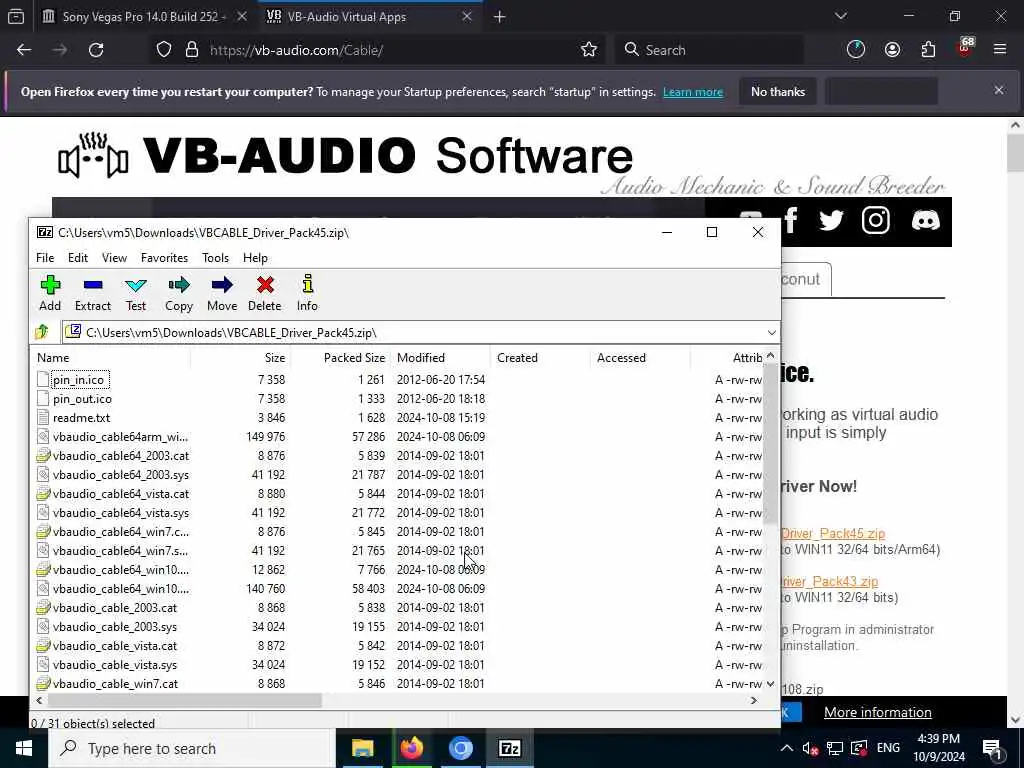Open Windows Start menu
Viewport: 1024px width, 768px height.
click(24, 748)
